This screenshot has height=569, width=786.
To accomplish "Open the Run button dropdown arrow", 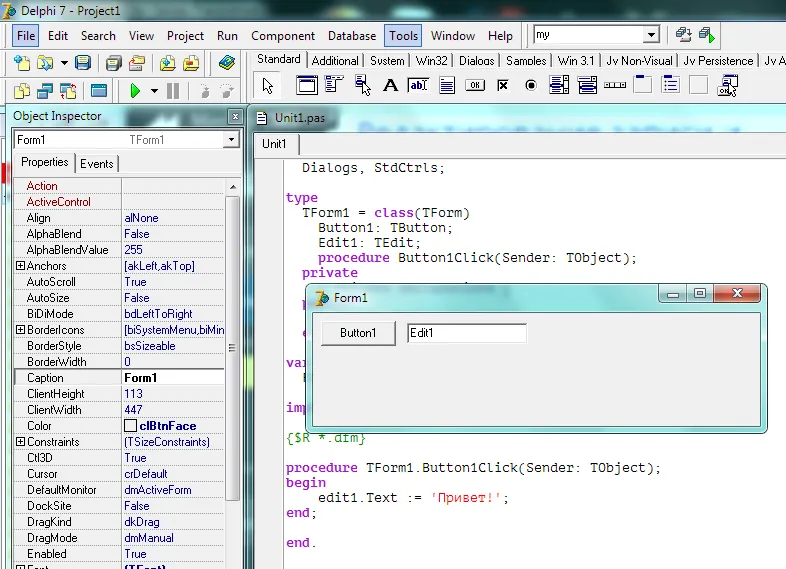I will (x=154, y=91).
